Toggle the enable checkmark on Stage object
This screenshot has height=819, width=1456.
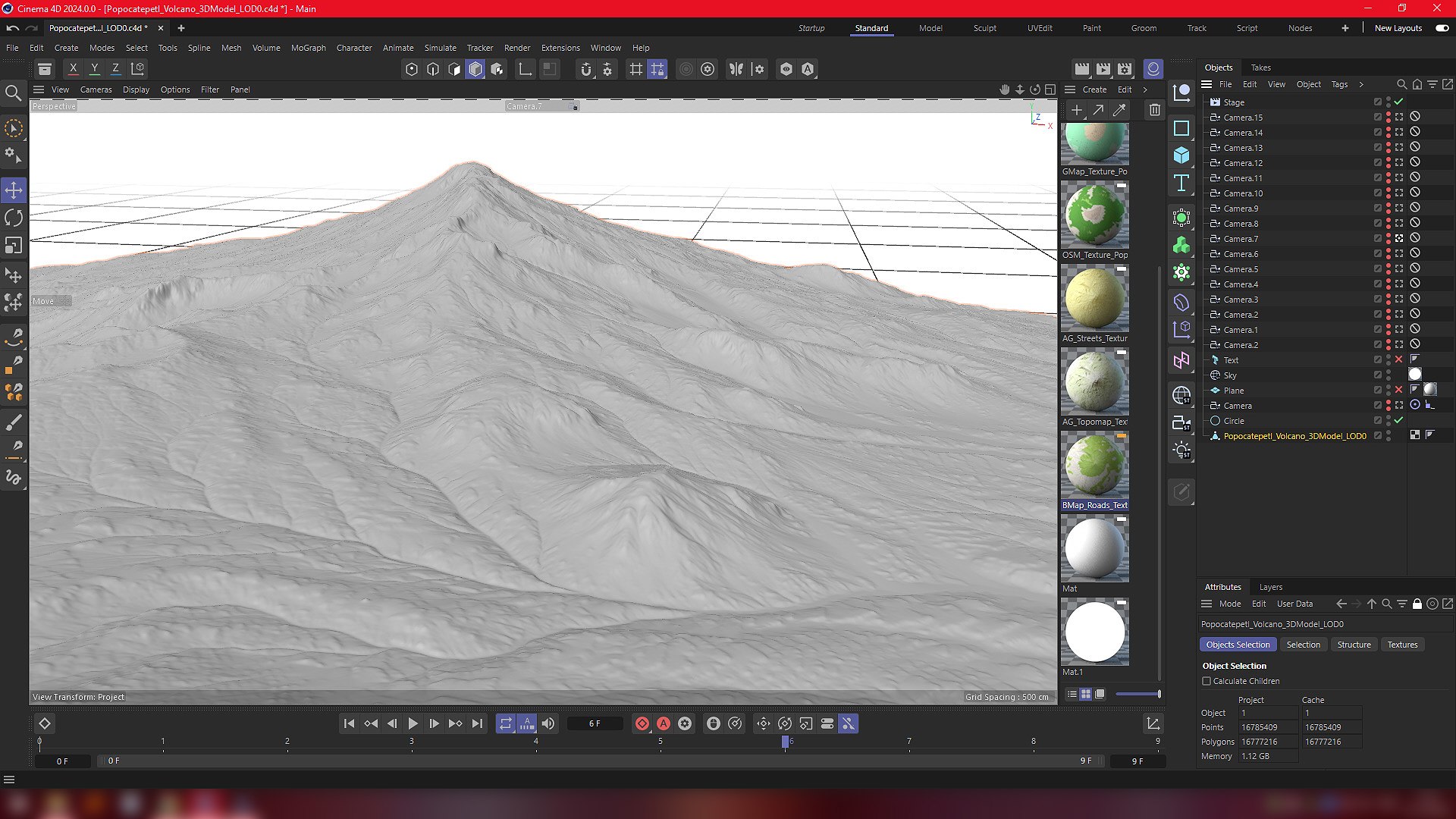1399,102
